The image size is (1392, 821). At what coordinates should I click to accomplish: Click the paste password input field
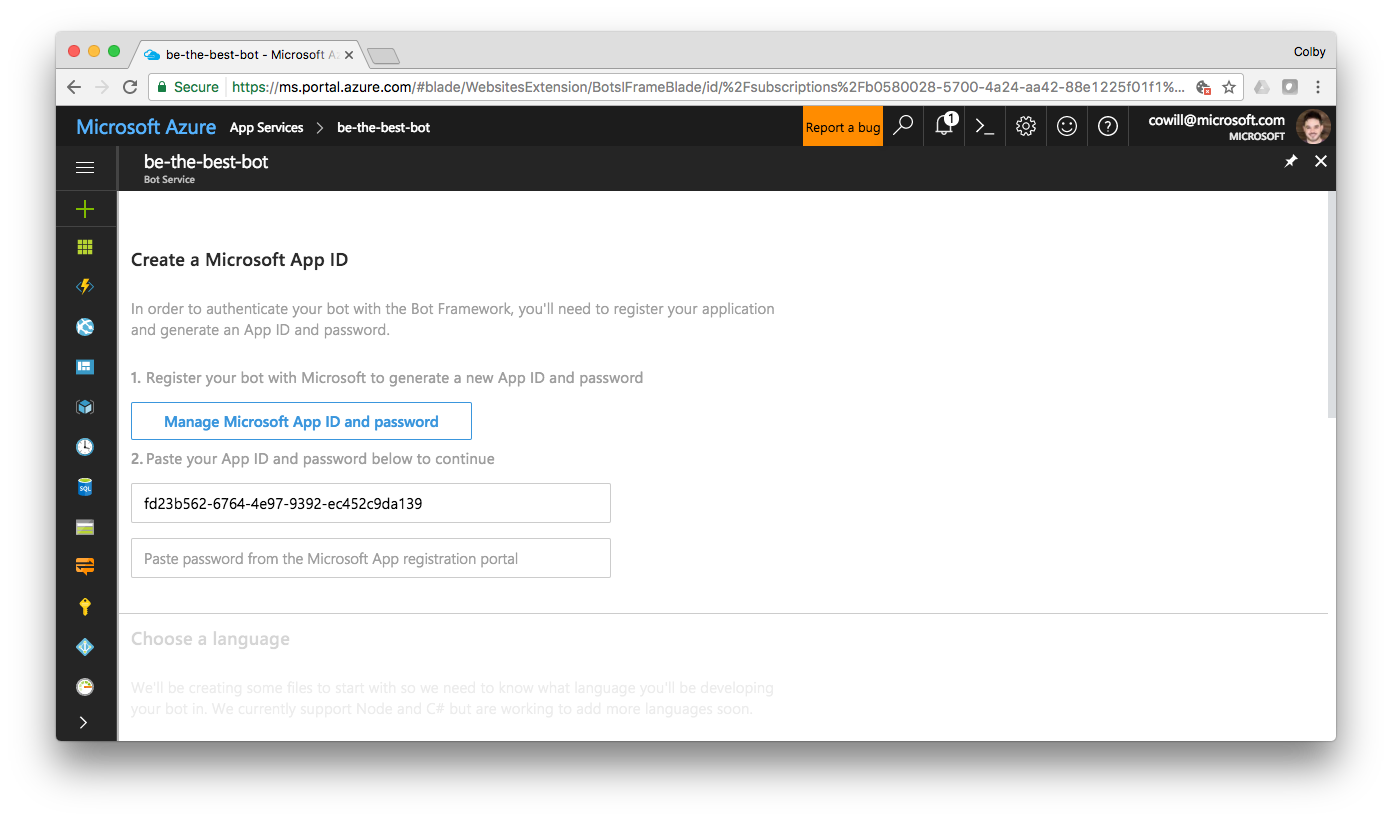(x=371, y=558)
